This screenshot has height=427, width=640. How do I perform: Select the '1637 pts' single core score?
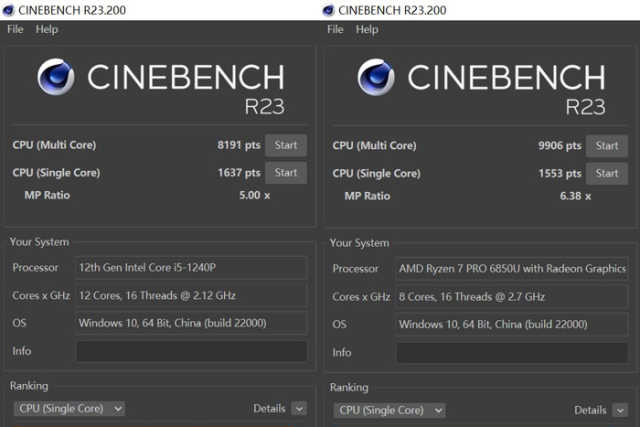point(239,173)
